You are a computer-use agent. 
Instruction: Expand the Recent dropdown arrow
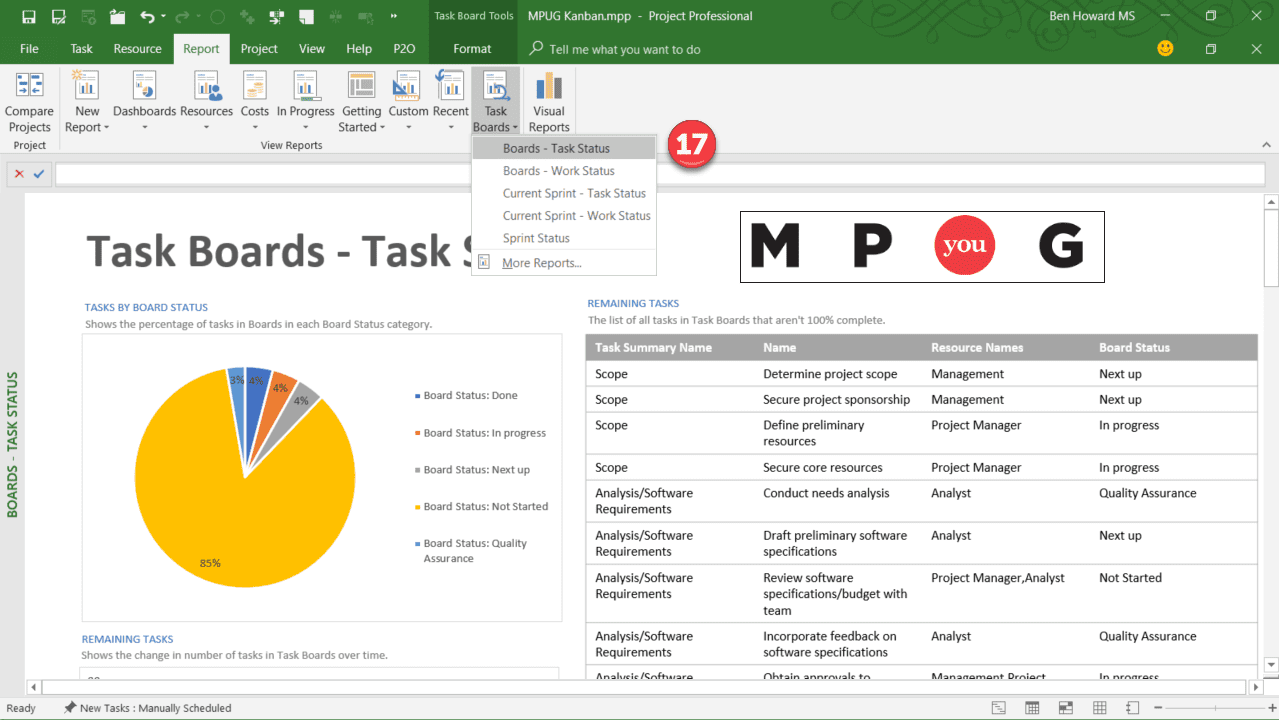pyautogui.click(x=451, y=128)
